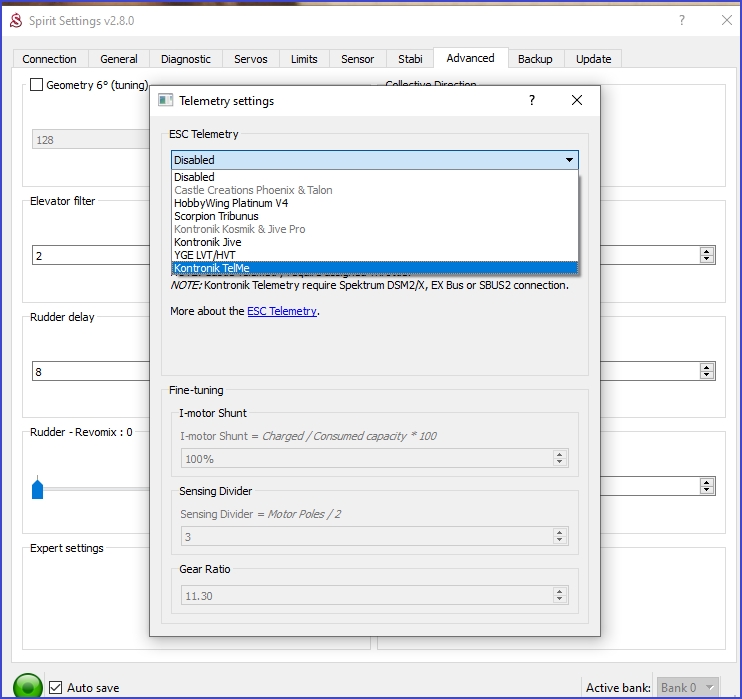Click the Rudder Revomix slider handle

click(38, 488)
